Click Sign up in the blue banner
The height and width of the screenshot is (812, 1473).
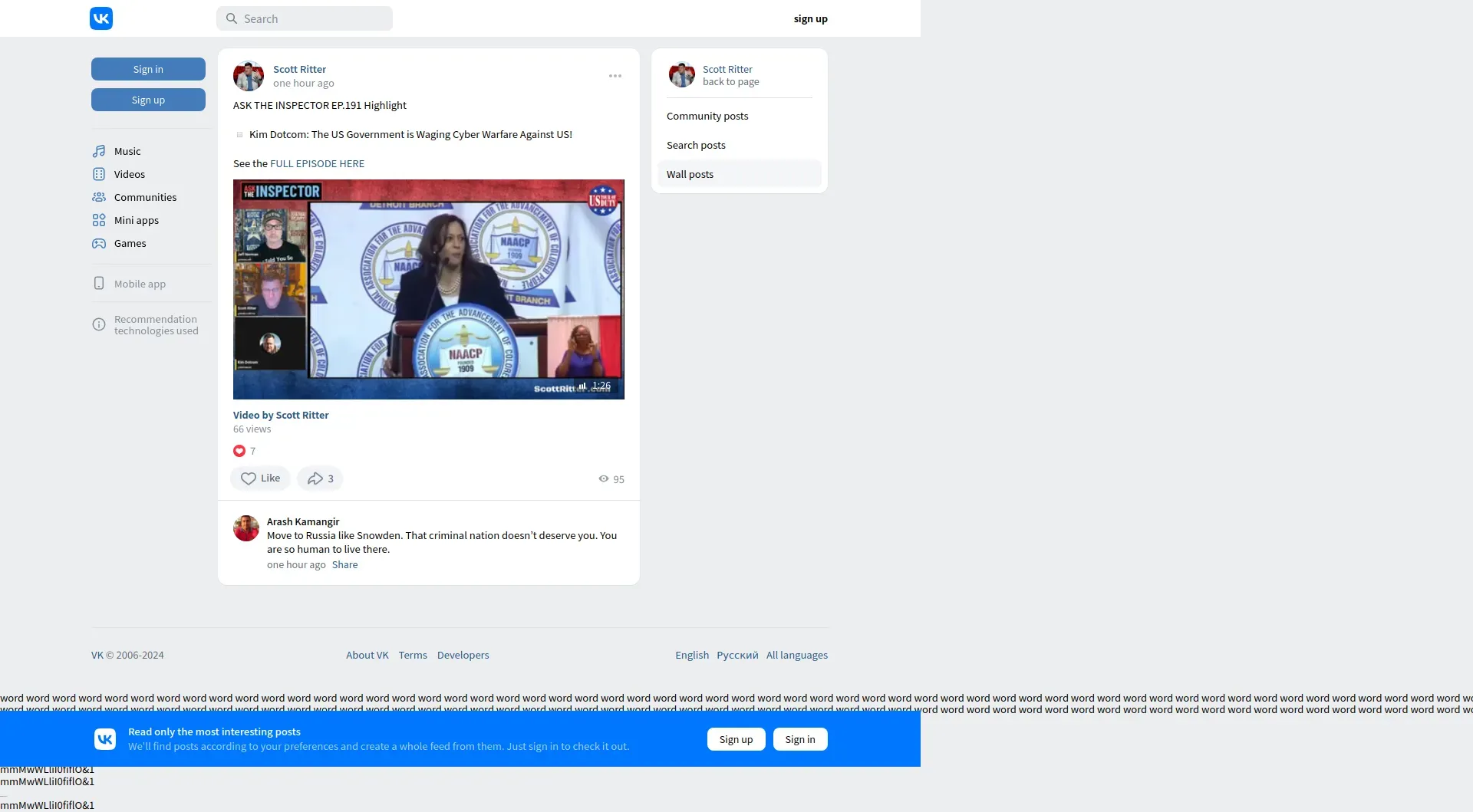tap(736, 739)
